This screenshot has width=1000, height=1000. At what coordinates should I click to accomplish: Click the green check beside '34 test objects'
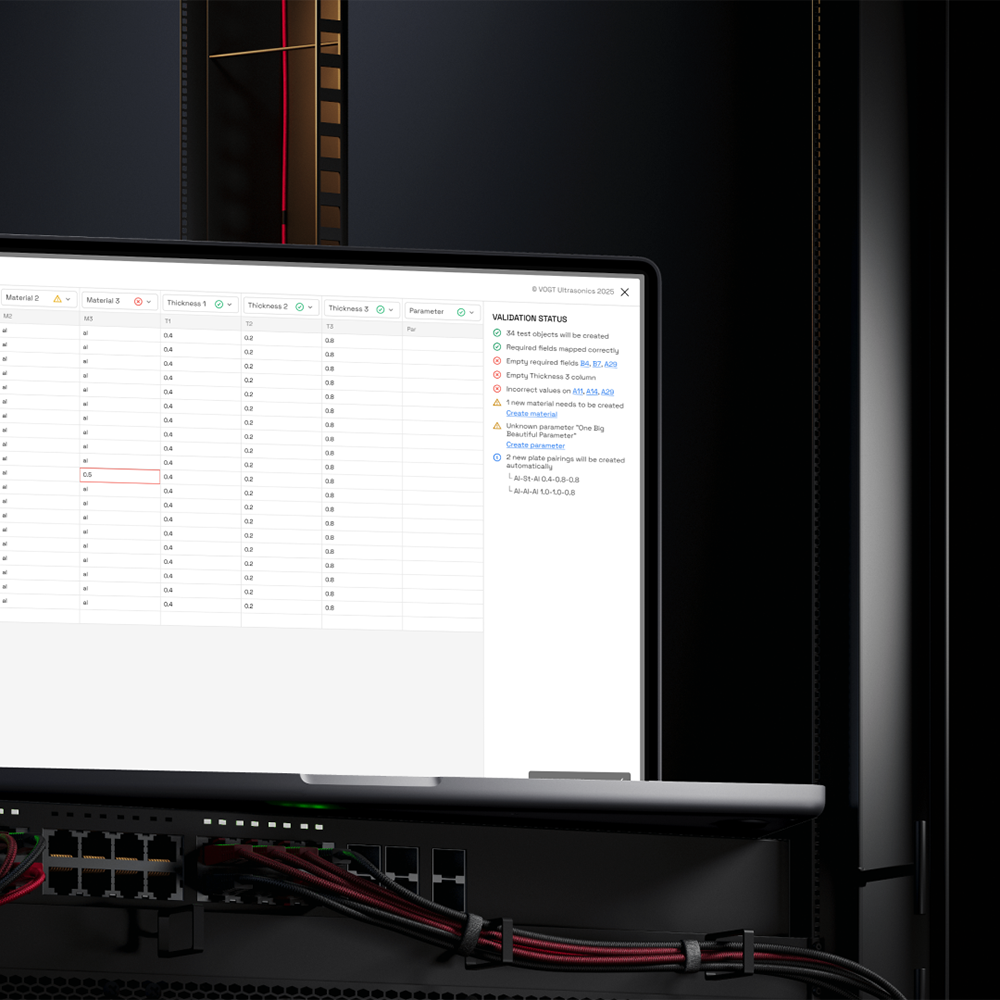[x=497, y=333]
